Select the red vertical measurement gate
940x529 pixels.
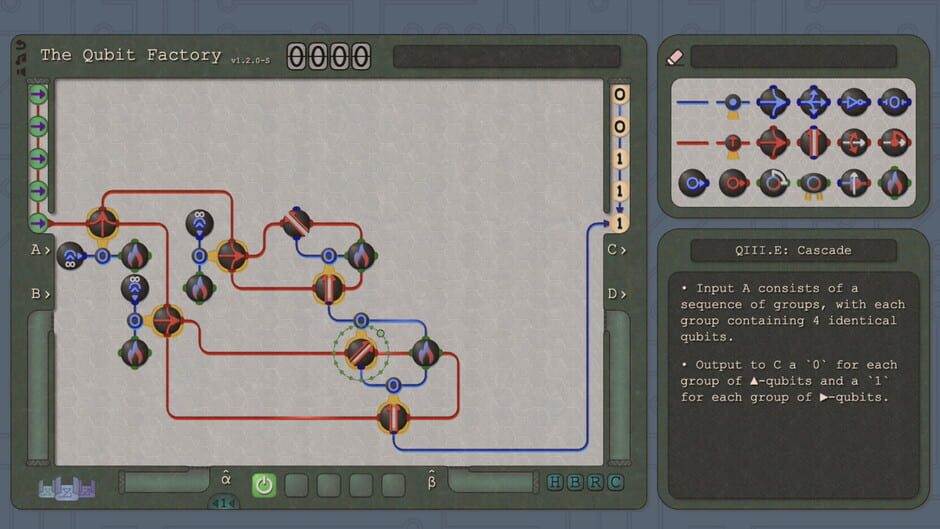pos(814,143)
